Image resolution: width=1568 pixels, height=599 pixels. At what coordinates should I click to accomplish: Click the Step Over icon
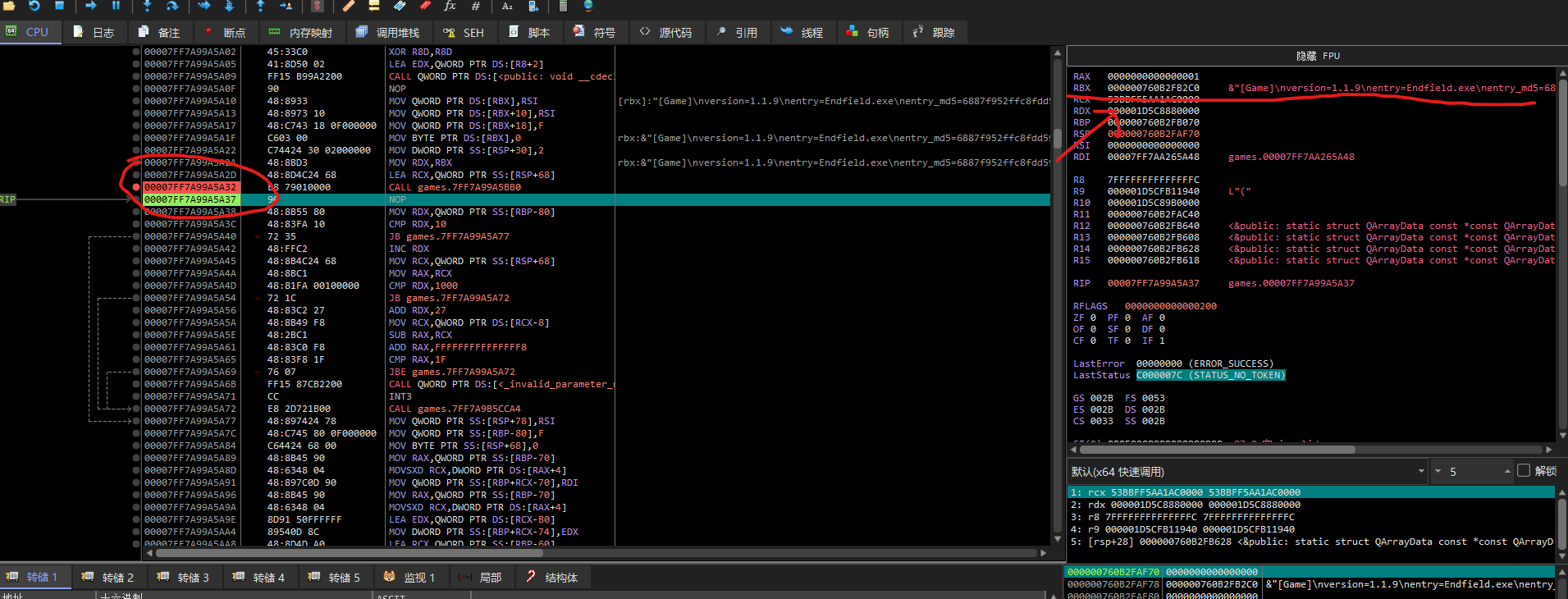coord(172,6)
